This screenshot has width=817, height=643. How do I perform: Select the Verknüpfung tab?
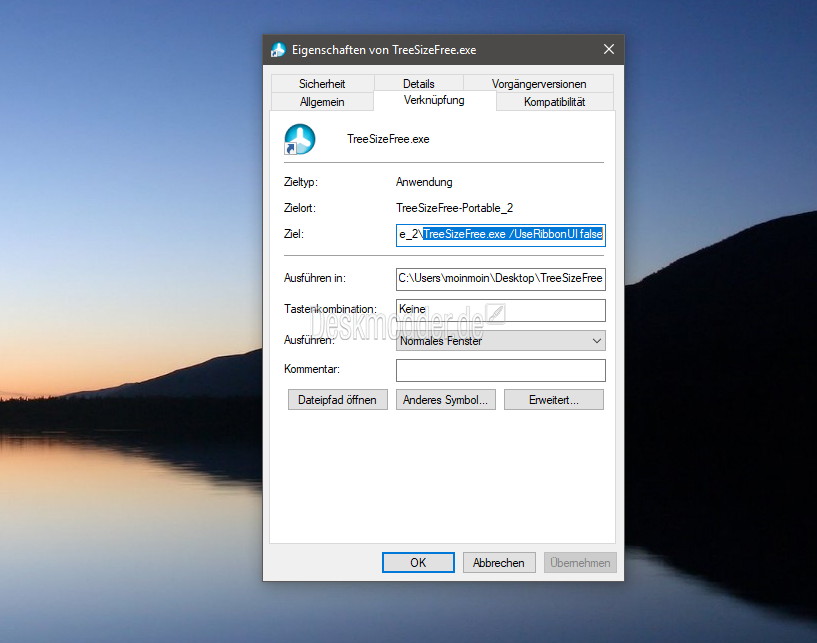434,100
